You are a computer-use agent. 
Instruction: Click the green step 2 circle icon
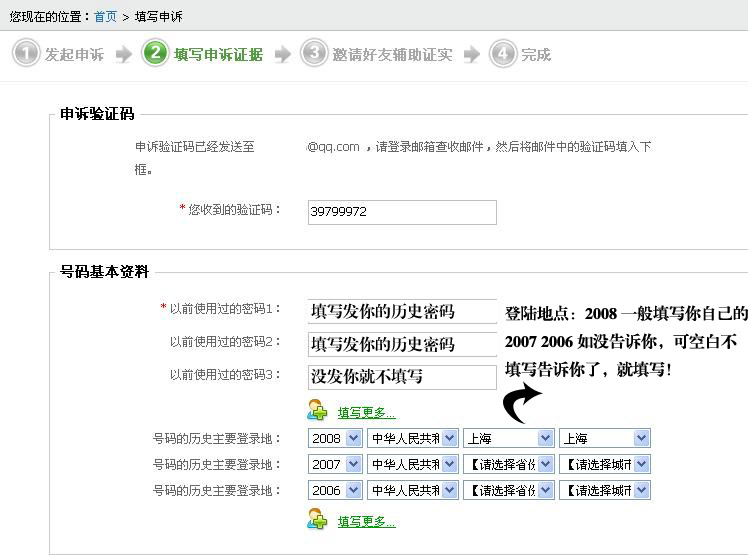155,53
